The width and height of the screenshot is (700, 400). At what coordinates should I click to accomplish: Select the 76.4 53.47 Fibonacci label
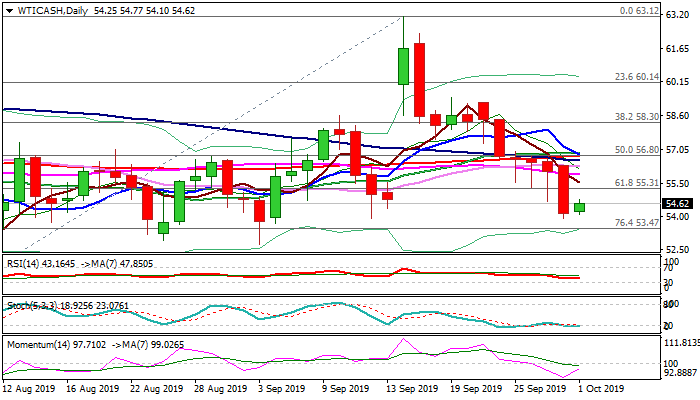click(637, 222)
